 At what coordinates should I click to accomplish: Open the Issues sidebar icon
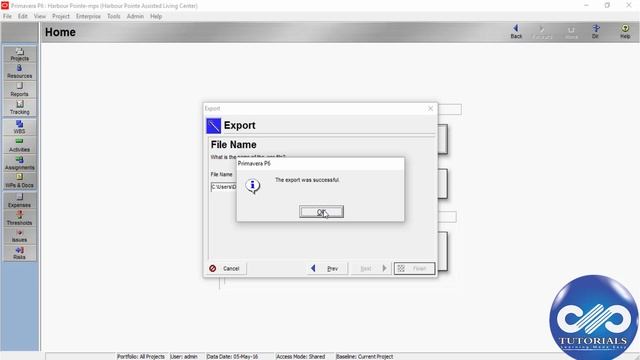tap(19, 236)
